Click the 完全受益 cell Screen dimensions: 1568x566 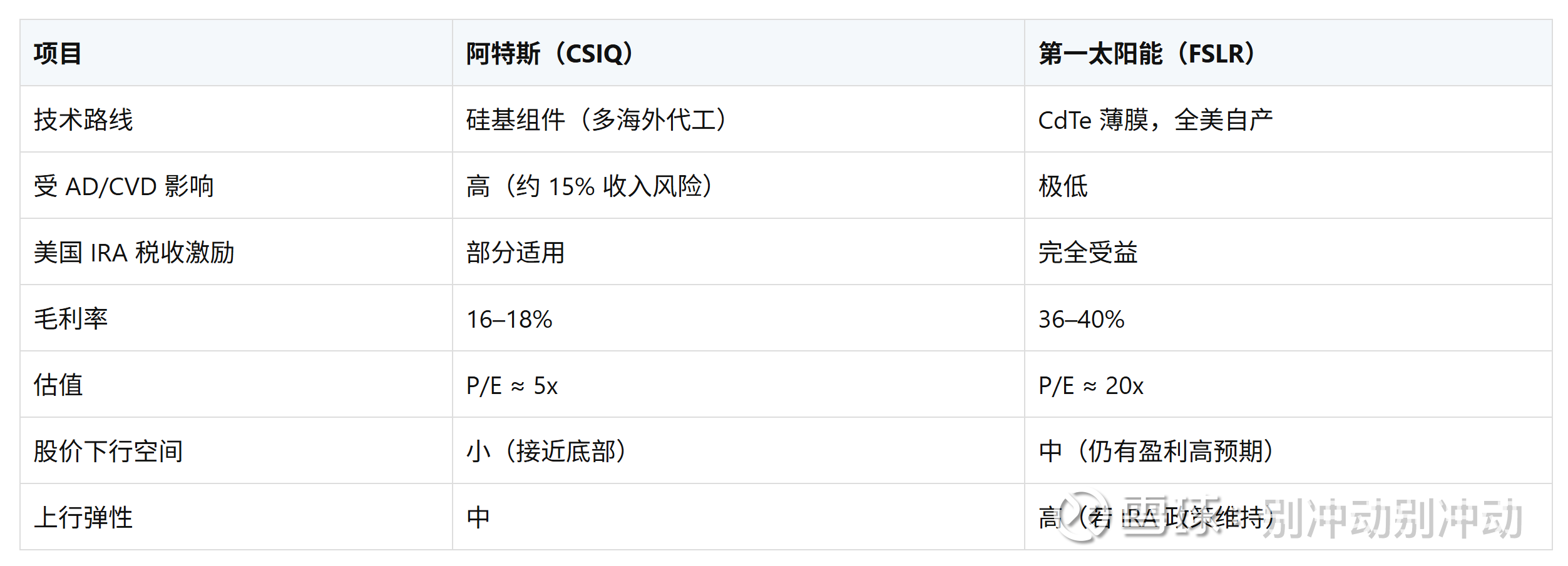pyautogui.click(x=1088, y=253)
